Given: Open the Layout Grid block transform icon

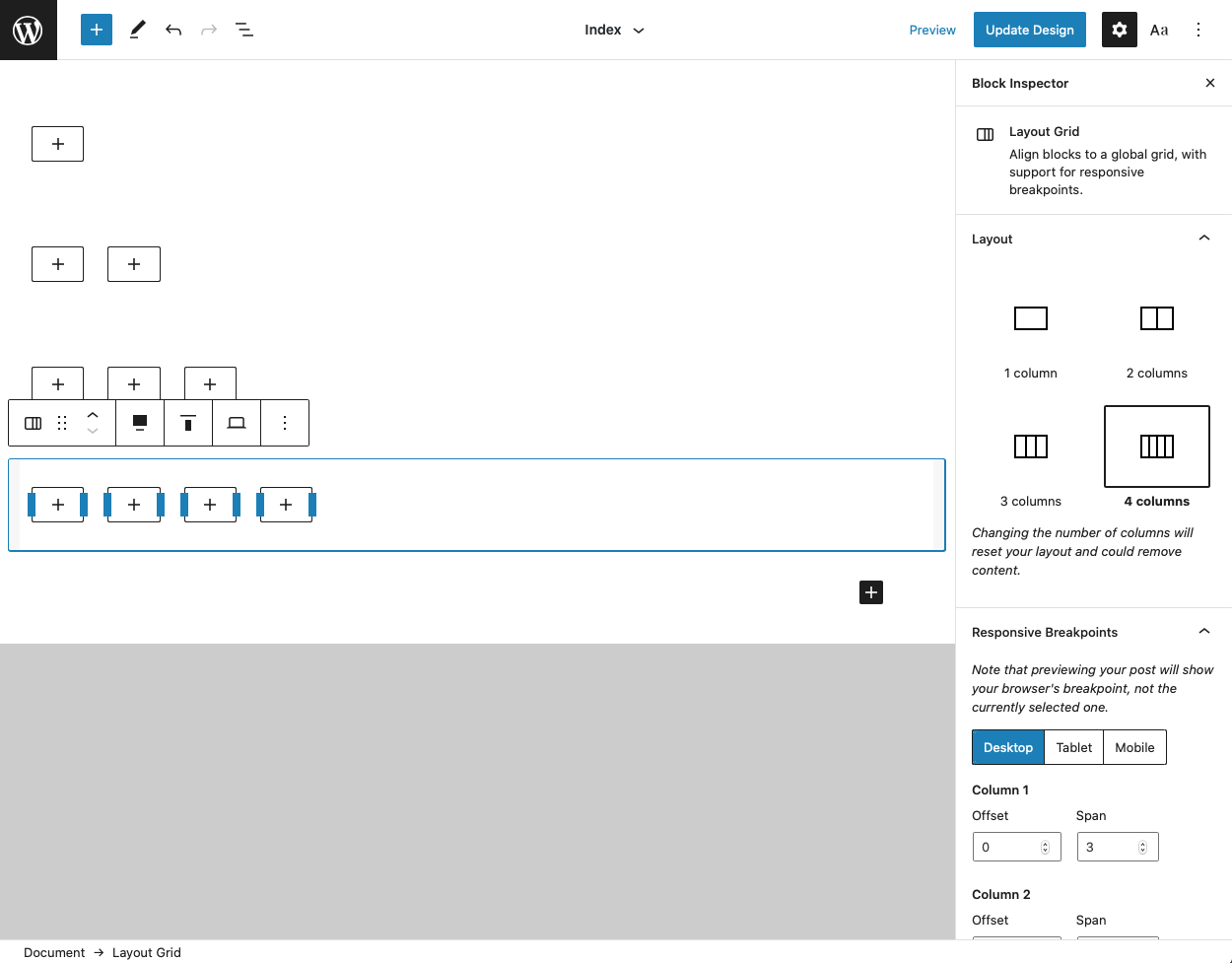Looking at the screenshot, I should 33,423.
